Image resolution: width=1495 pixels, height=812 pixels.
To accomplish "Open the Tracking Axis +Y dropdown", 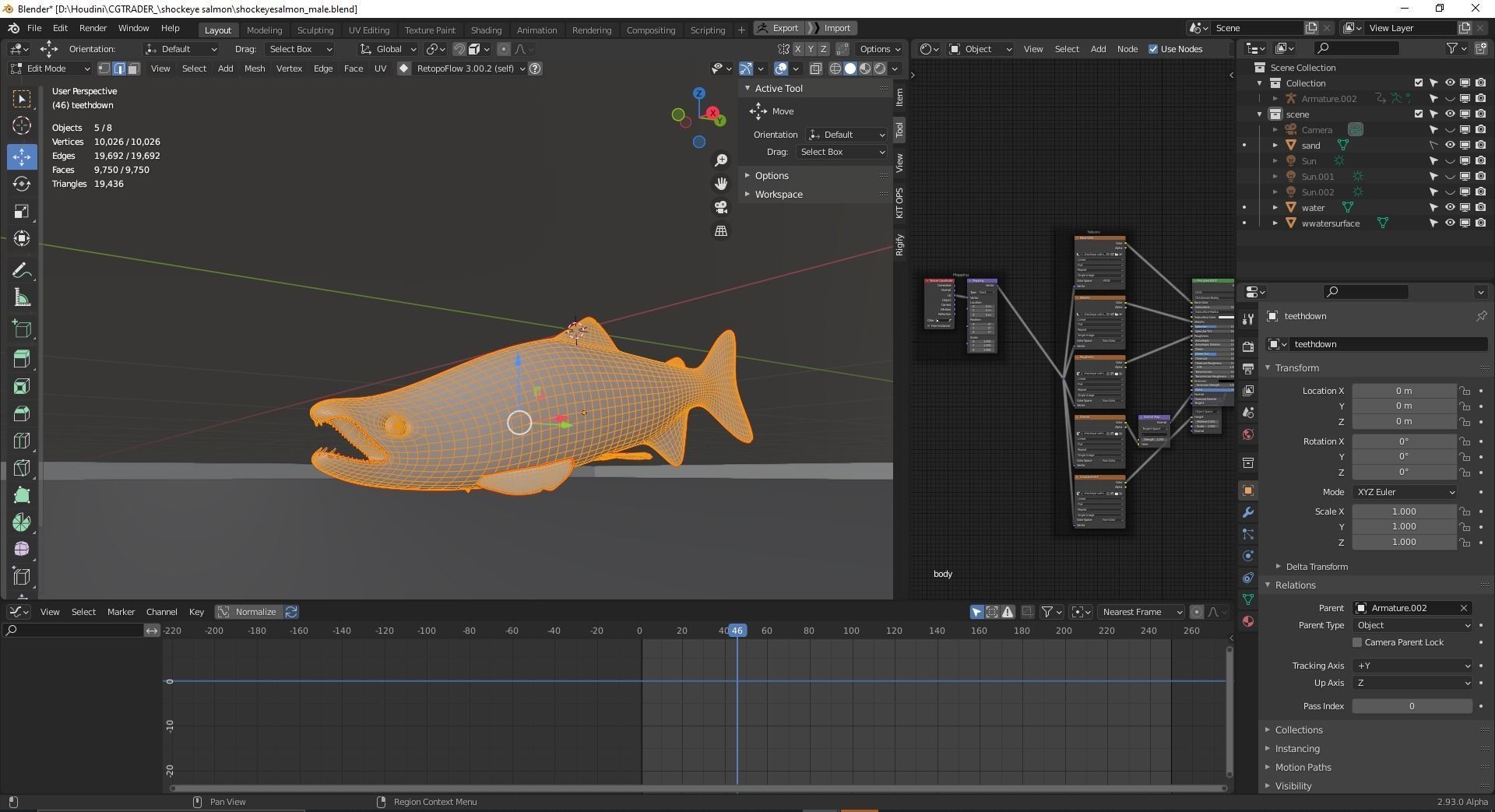I will coord(1412,666).
